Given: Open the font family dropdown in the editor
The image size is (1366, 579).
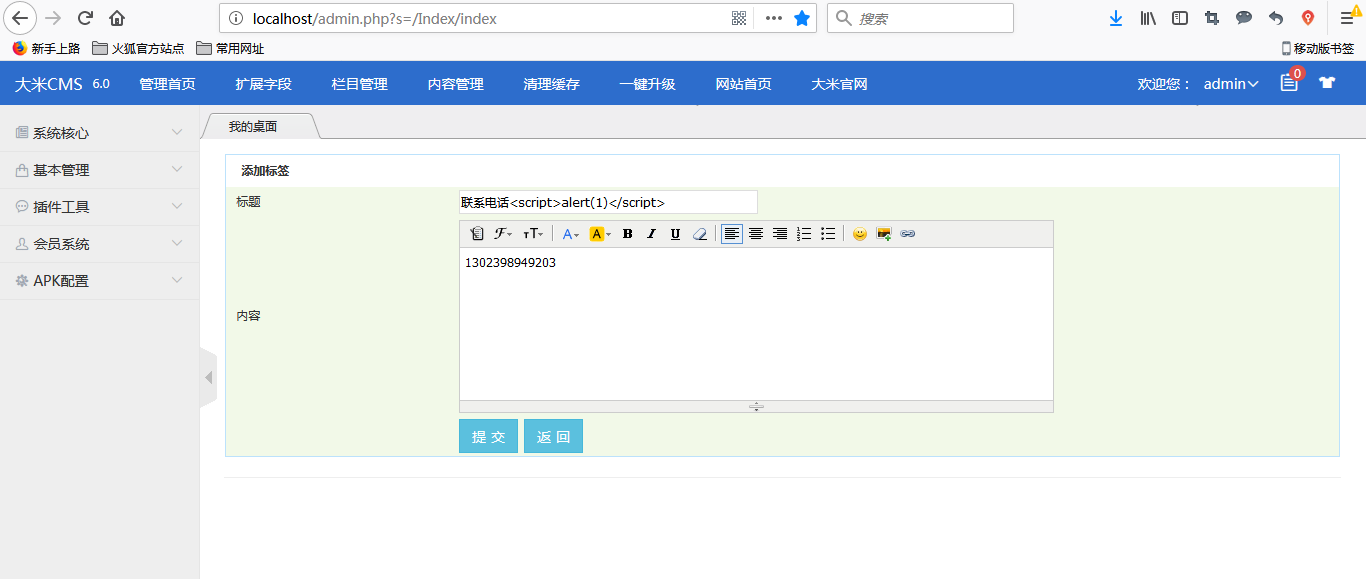Looking at the screenshot, I should [x=503, y=234].
